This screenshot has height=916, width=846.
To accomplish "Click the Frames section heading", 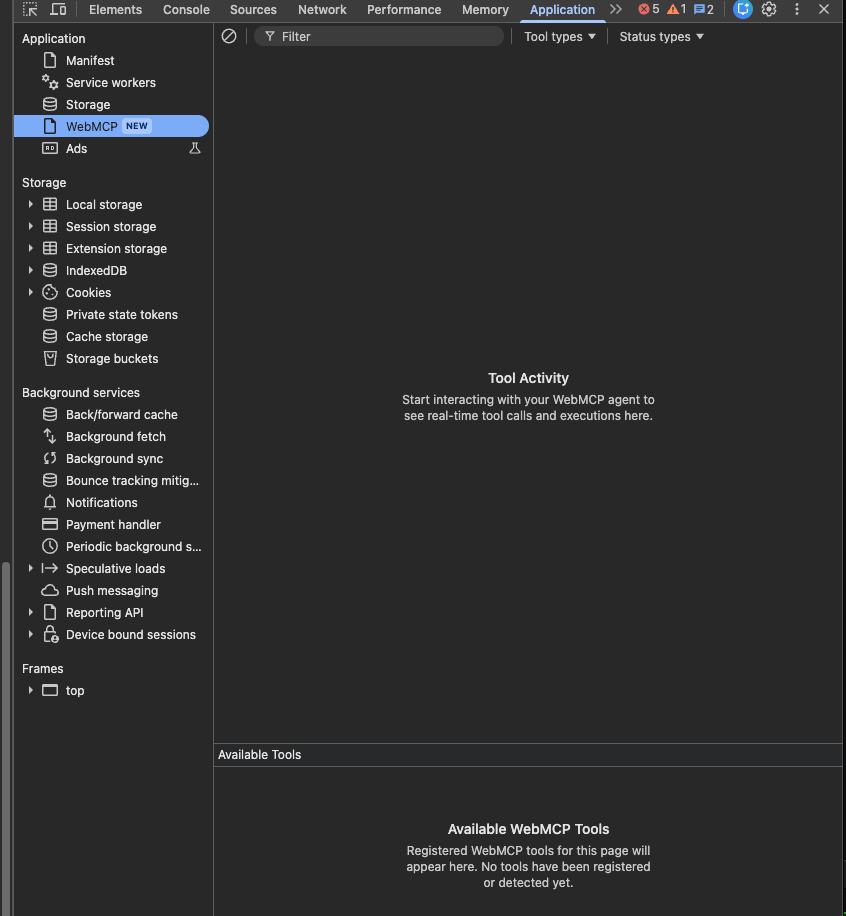I will point(43,668).
